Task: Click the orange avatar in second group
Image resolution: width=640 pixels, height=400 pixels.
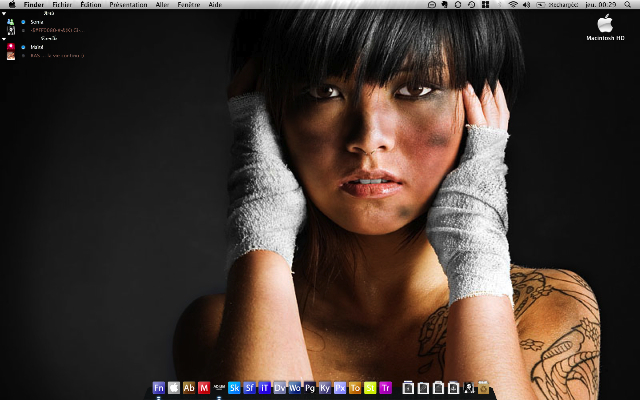Action: pos(11,56)
